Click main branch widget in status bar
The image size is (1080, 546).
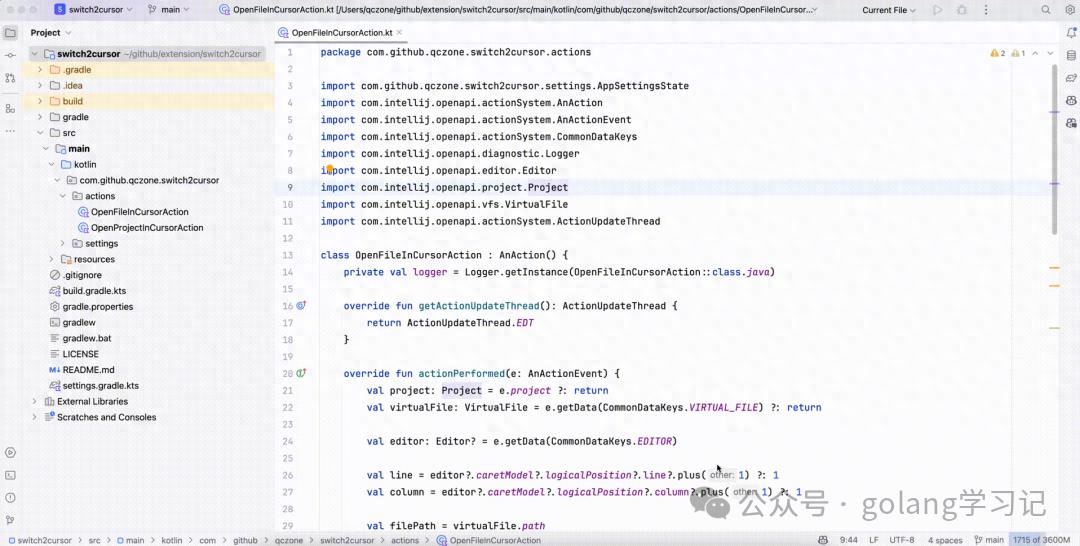click(990, 540)
